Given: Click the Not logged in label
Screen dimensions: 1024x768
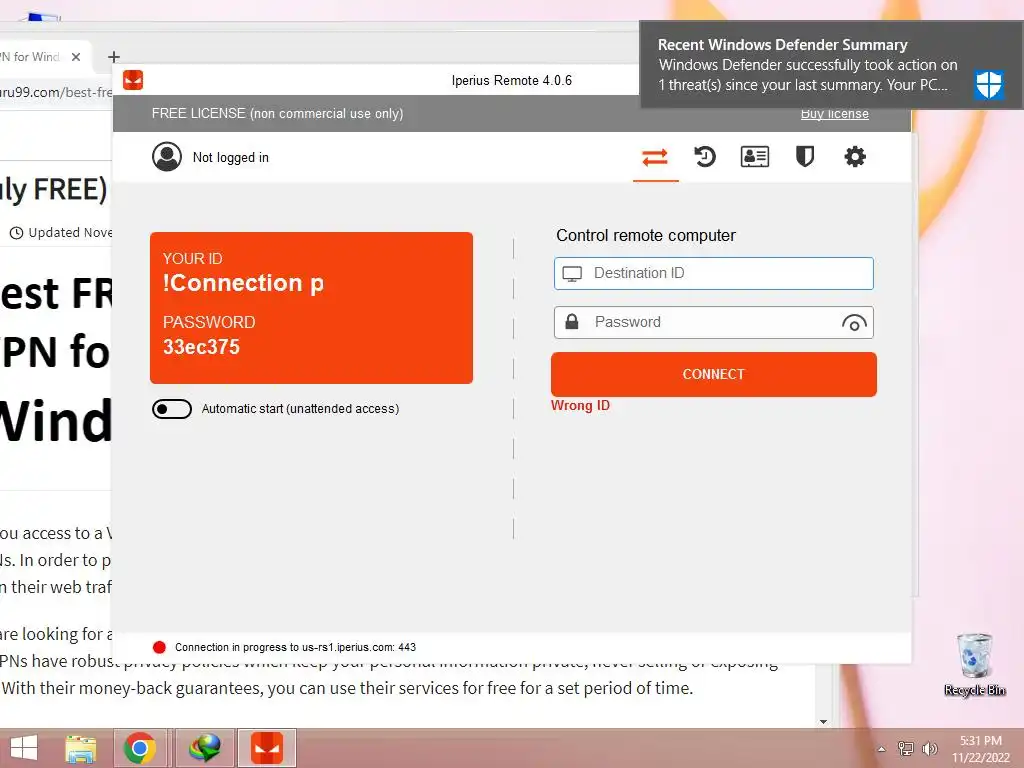Looking at the screenshot, I should pyautogui.click(x=231, y=157).
